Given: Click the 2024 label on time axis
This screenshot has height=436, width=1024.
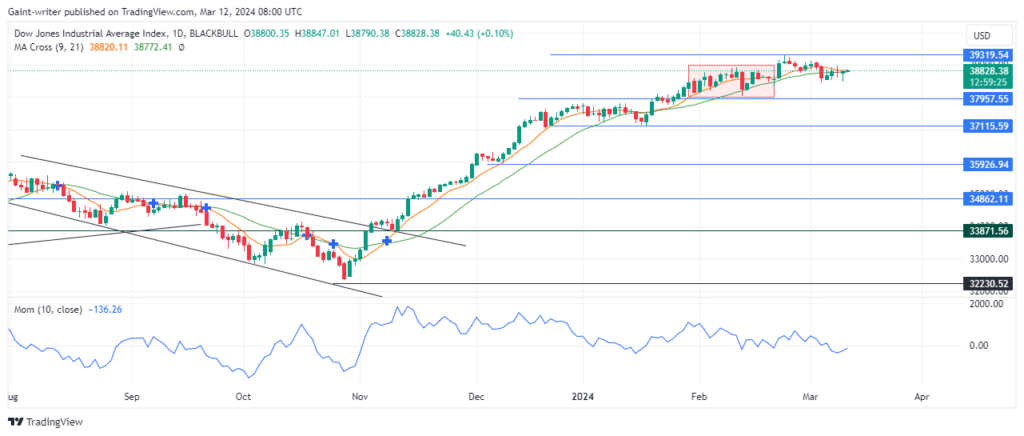Looking at the screenshot, I should (x=581, y=396).
